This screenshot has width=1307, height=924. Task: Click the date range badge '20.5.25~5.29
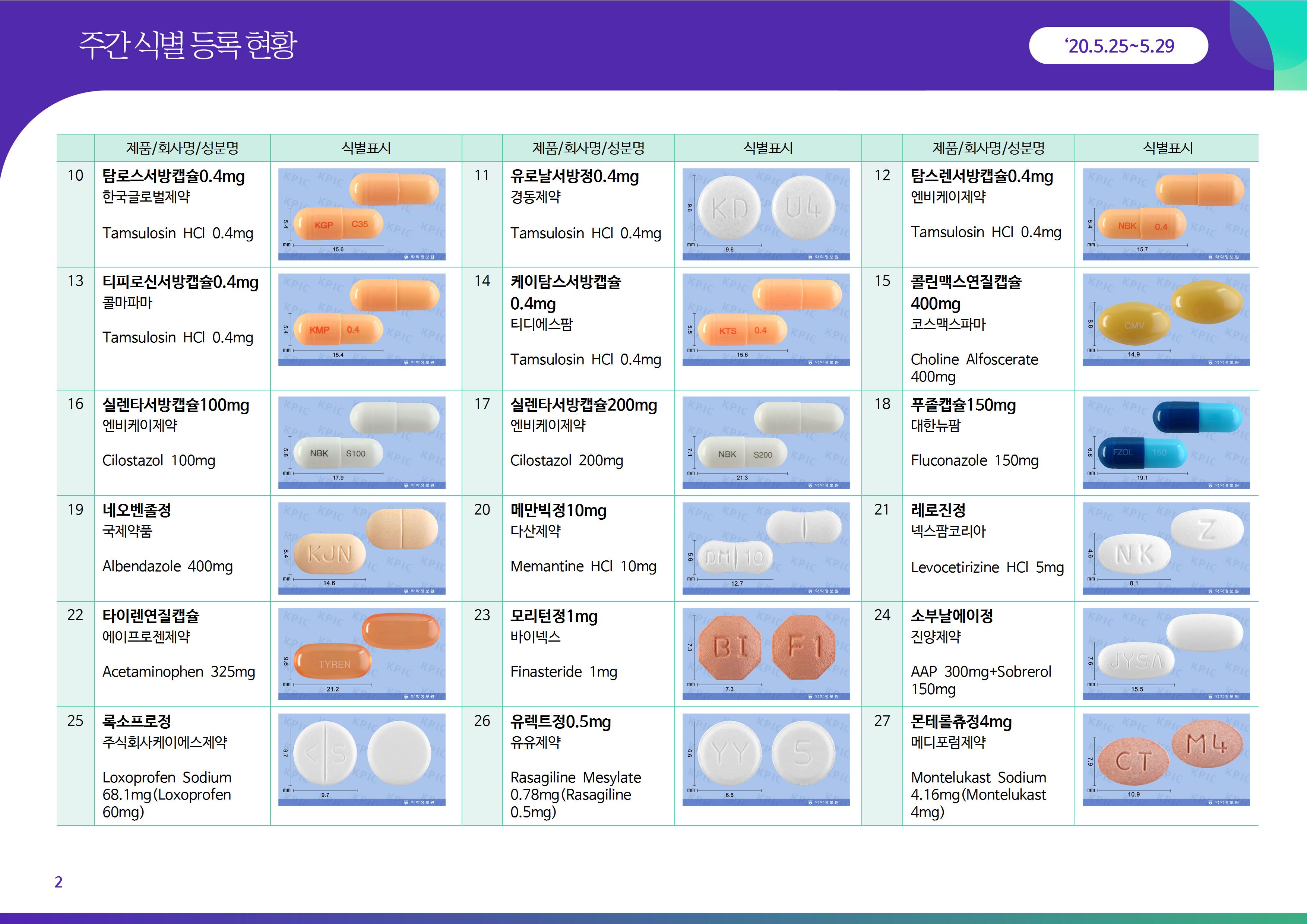click(x=1118, y=45)
